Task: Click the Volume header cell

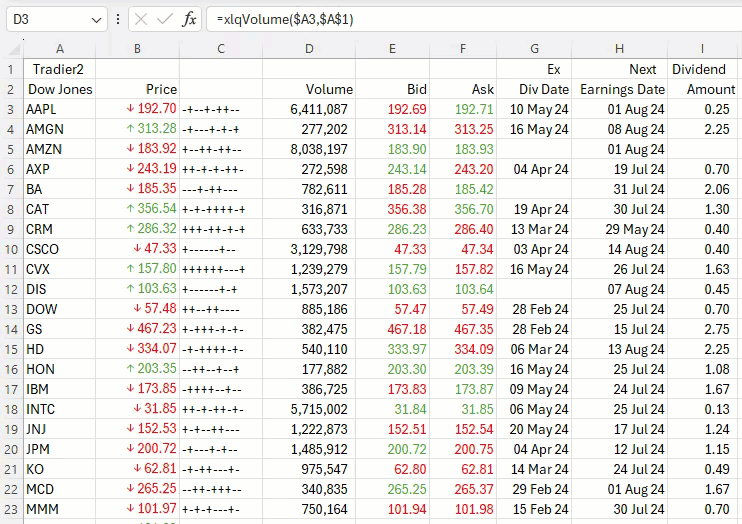Action: (309, 89)
